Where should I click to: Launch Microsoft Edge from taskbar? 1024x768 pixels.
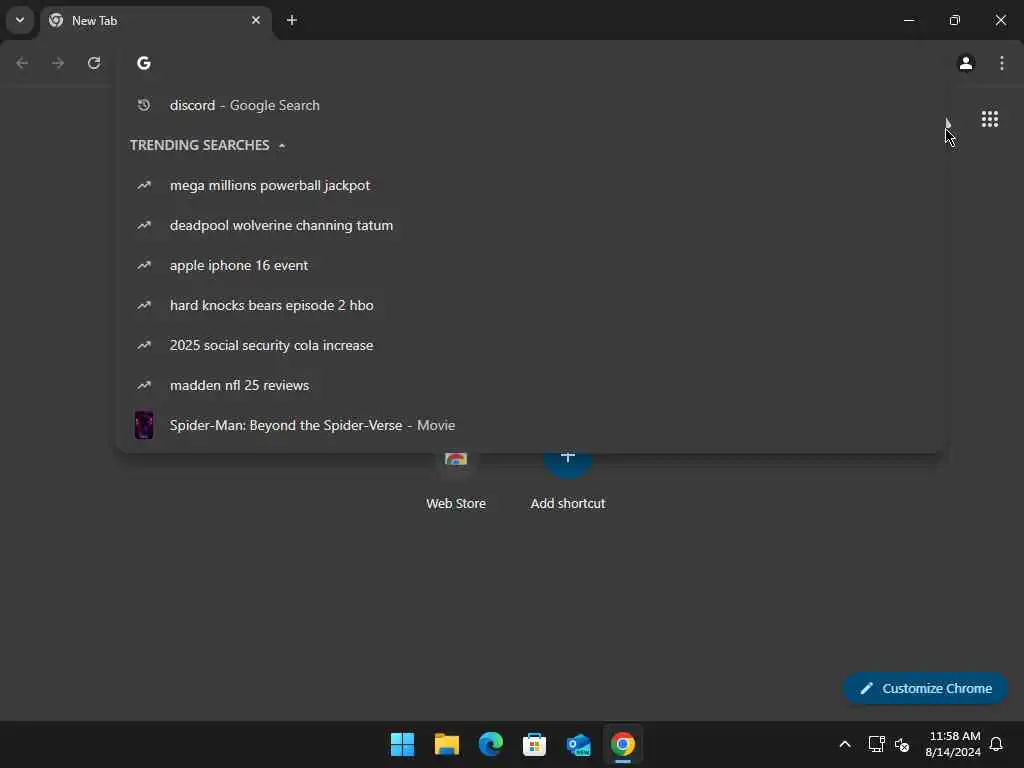pos(490,744)
